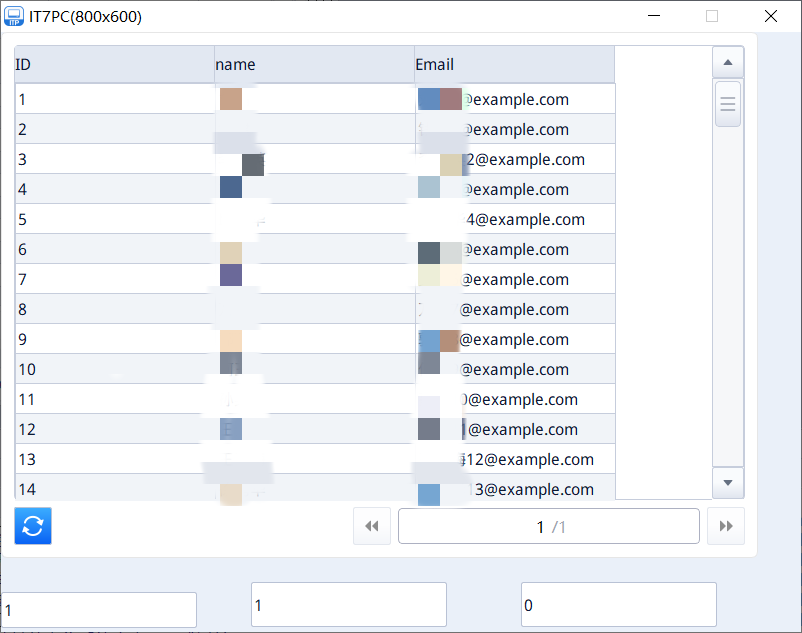Click the table scrollbar's down arrow
Screen dimensions: 802x633
728,483
